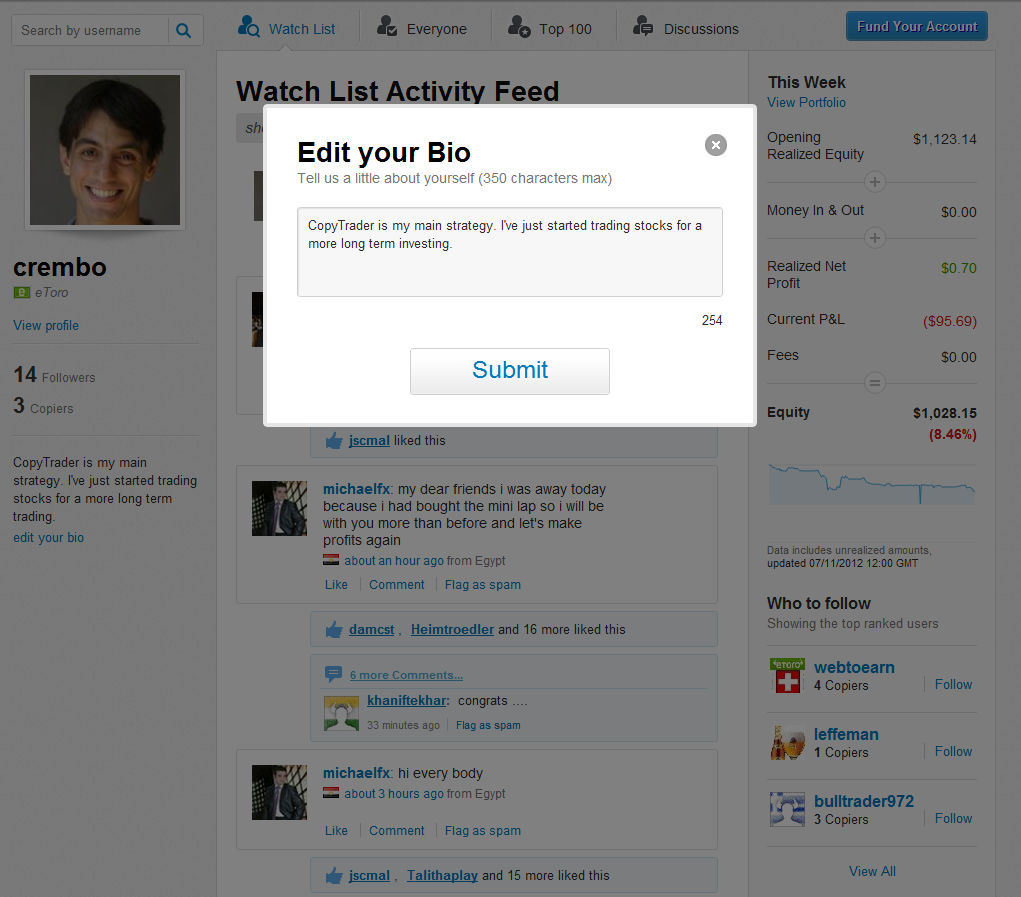Open the Discussions tab

coord(686,27)
